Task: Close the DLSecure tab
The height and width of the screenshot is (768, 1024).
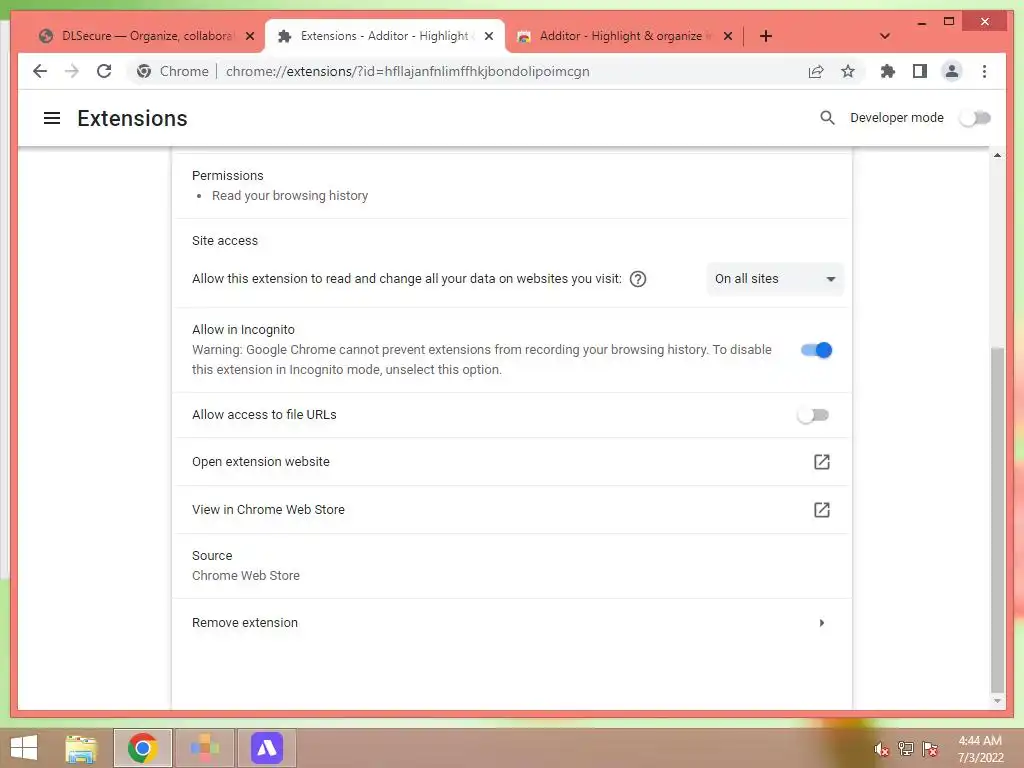Action: coord(249,36)
